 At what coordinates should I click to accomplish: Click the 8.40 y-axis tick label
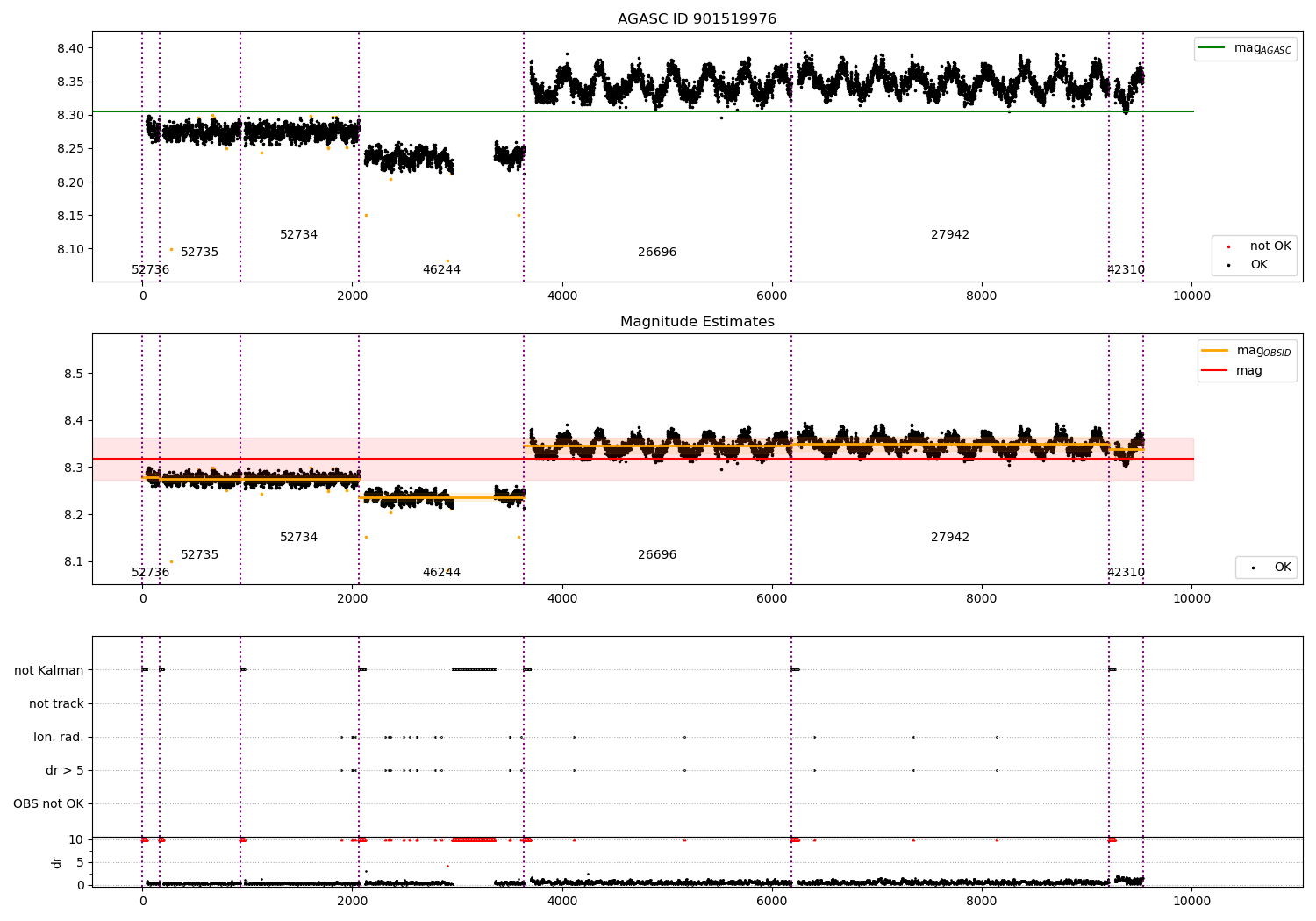coord(71,48)
